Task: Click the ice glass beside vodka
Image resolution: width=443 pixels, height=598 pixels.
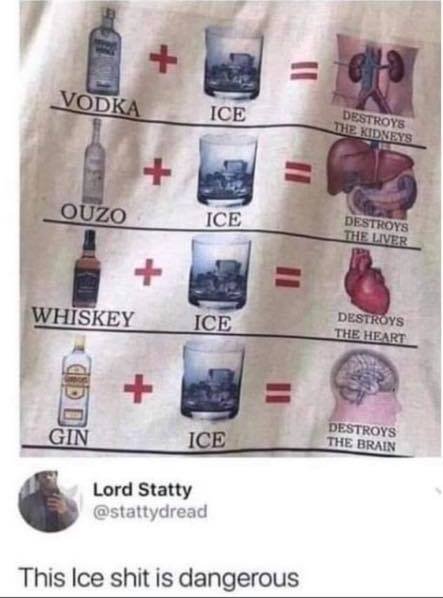Action: coord(233,63)
